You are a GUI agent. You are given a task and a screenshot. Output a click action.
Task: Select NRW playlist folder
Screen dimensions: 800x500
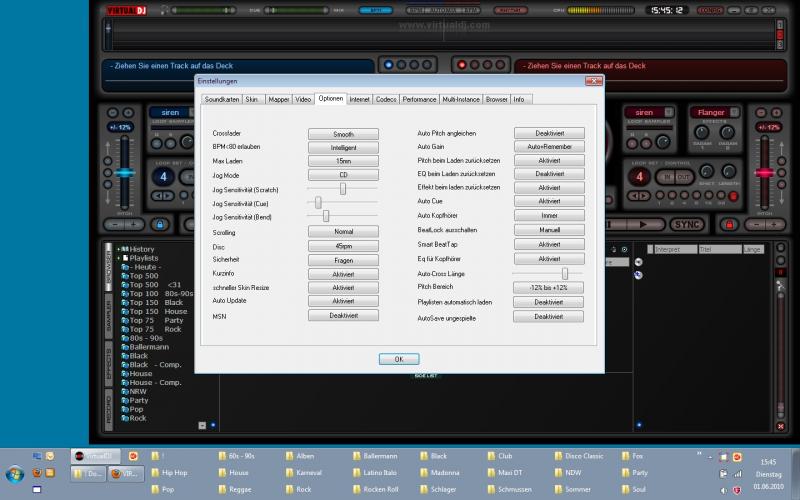pos(138,391)
